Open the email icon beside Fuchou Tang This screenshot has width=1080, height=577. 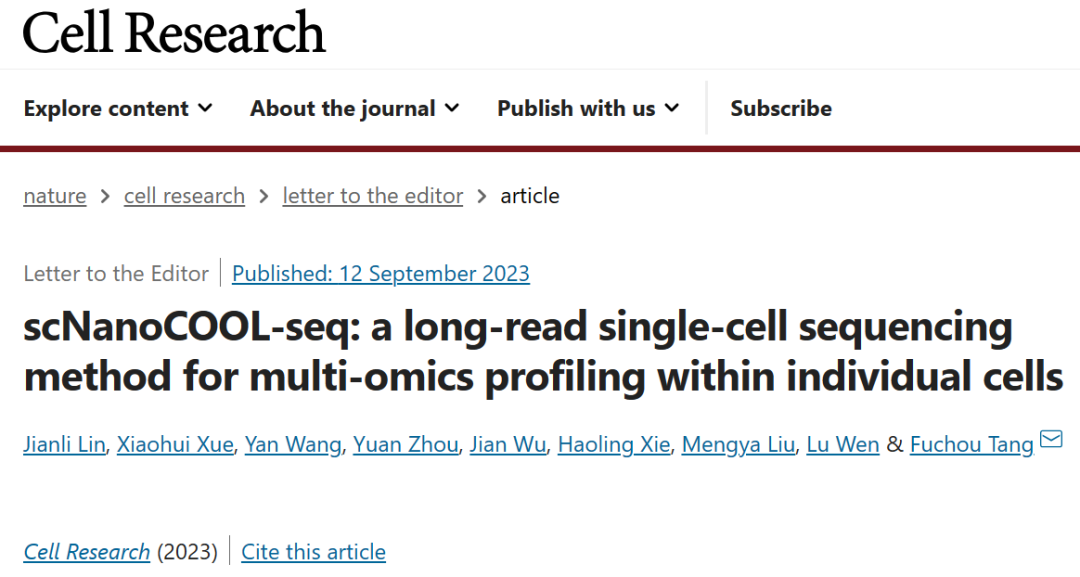click(x=1049, y=441)
